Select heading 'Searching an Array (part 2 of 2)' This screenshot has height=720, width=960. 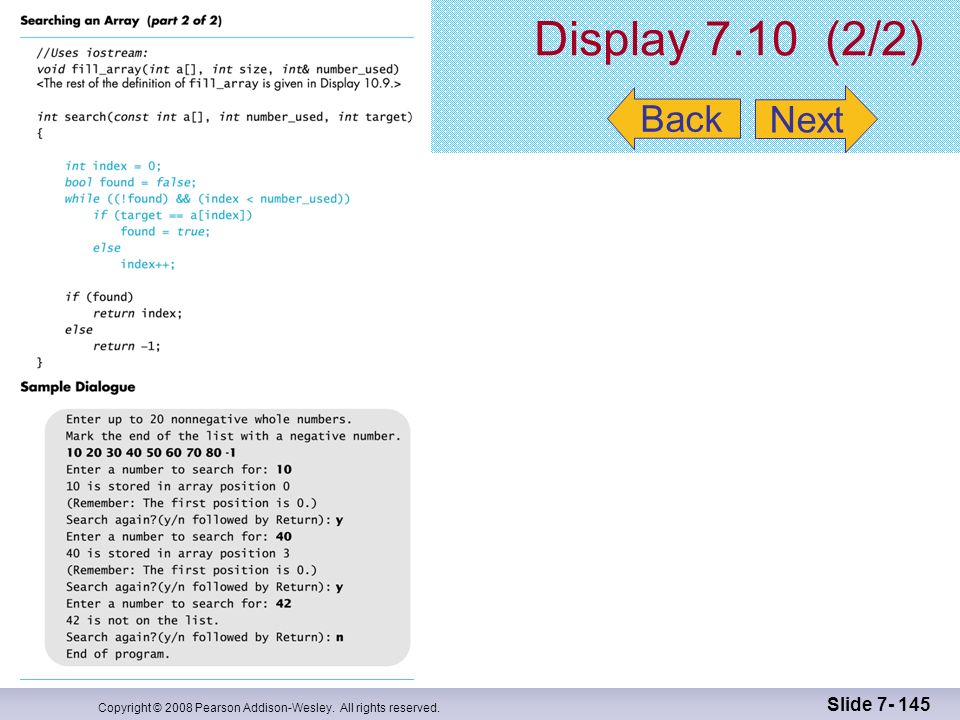pos(121,20)
